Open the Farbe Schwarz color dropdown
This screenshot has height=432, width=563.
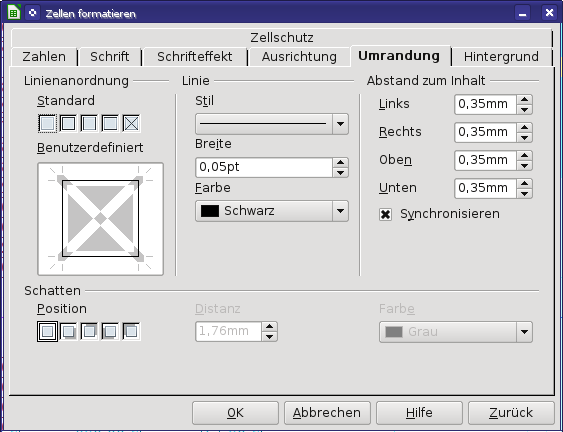(272, 211)
